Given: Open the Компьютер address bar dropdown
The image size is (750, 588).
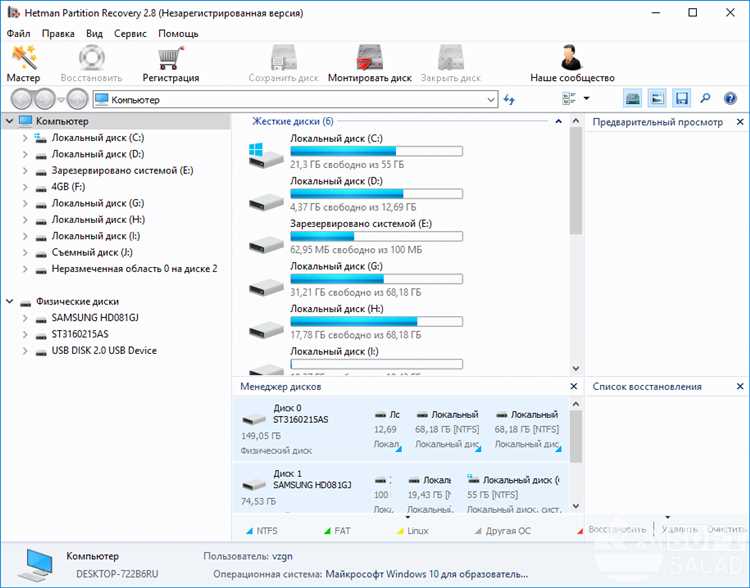Looking at the screenshot, I should pos(491,100).
